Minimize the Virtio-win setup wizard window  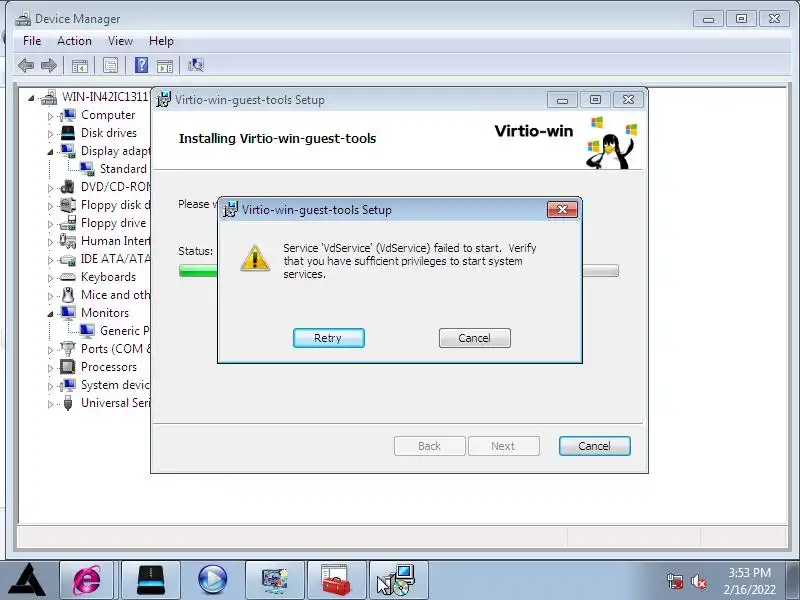coord(562,100)
